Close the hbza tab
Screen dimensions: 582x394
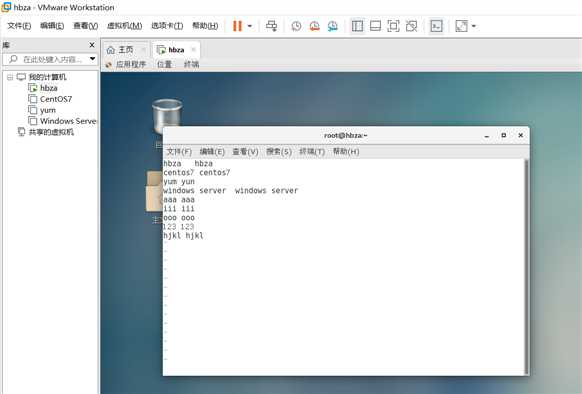[x=193, y=49]
